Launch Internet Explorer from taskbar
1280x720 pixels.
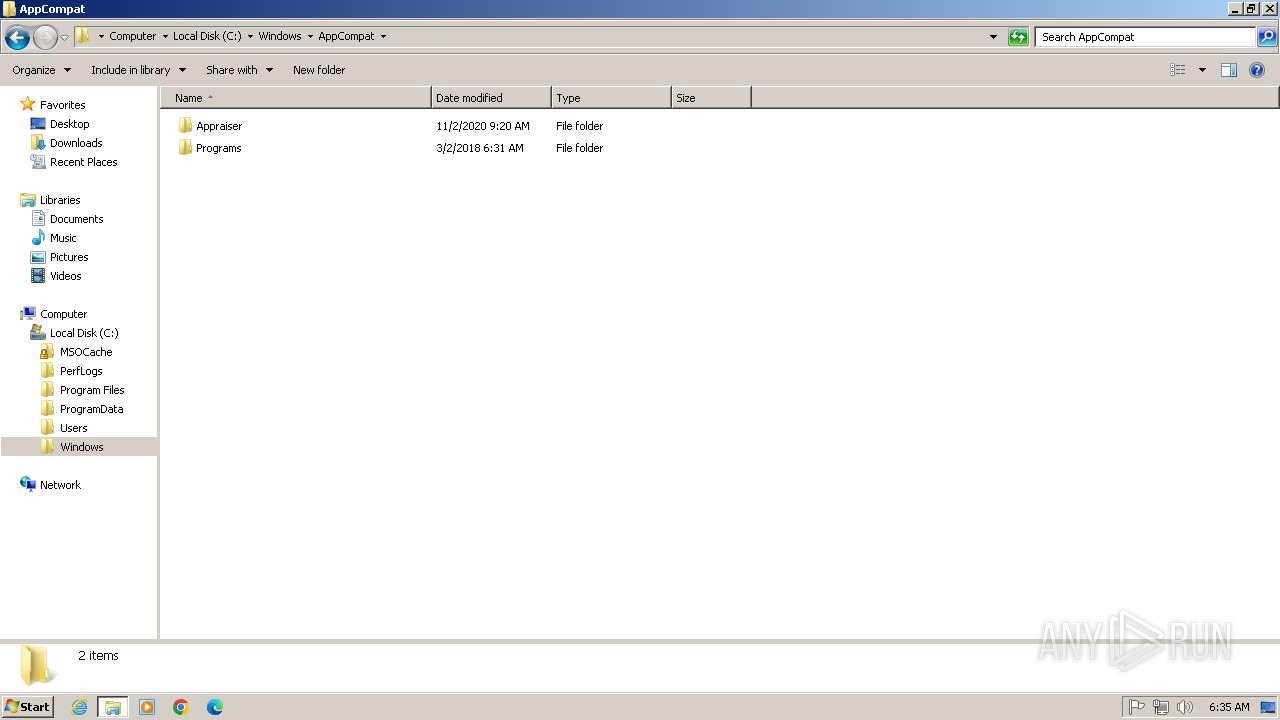79,707
